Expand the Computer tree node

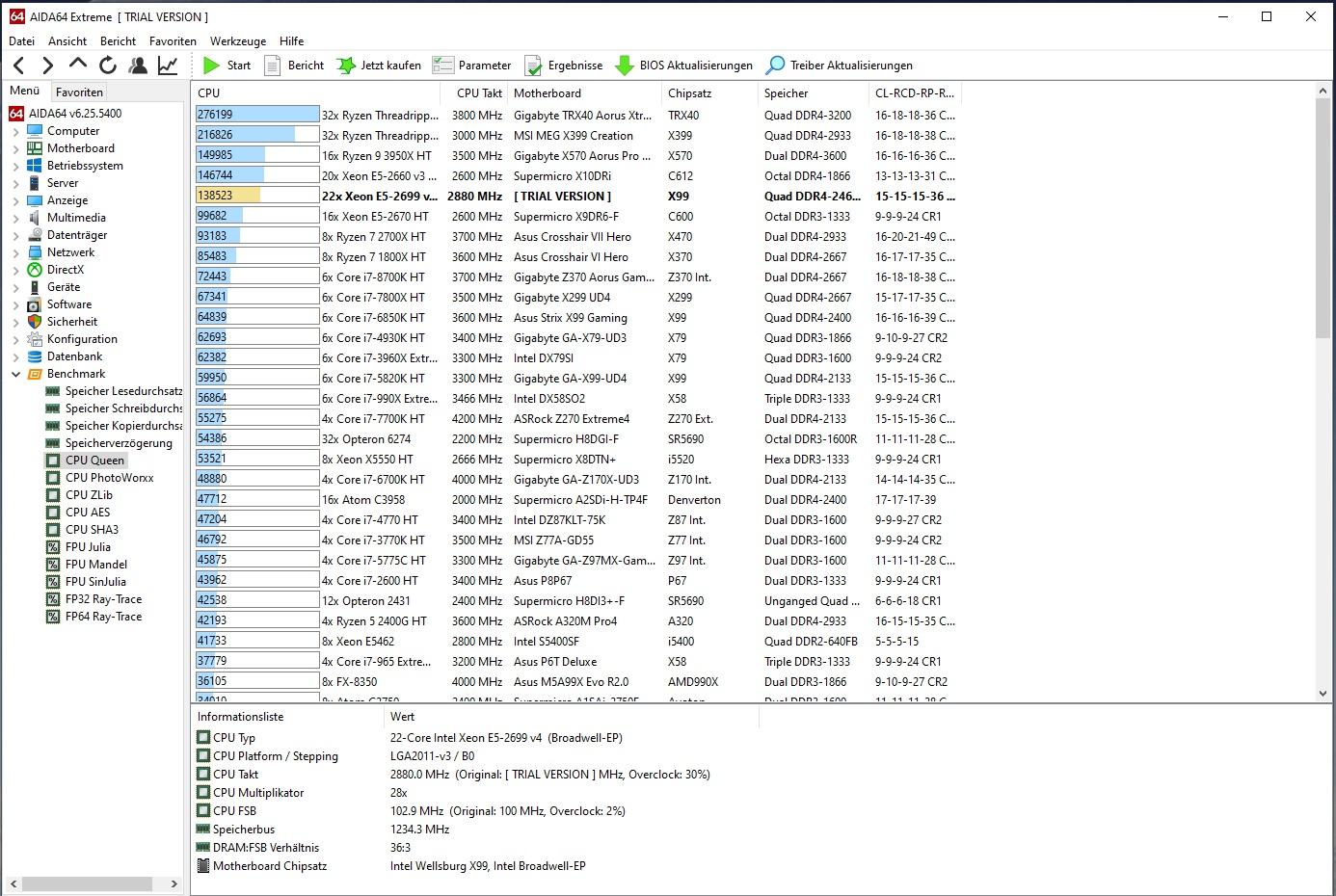click(x=15, y=131)
